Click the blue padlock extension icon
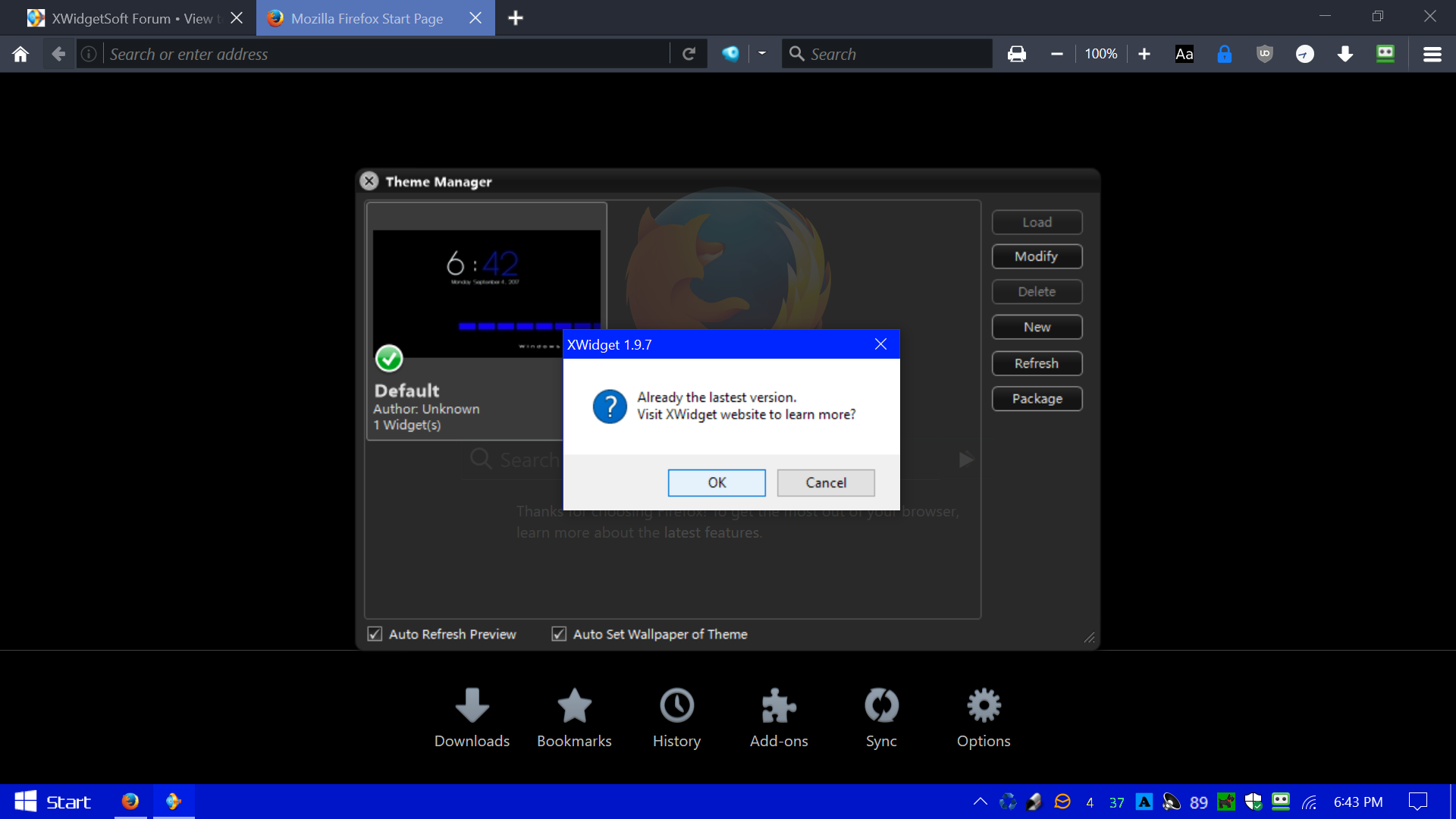 (x=1224, y=54)
